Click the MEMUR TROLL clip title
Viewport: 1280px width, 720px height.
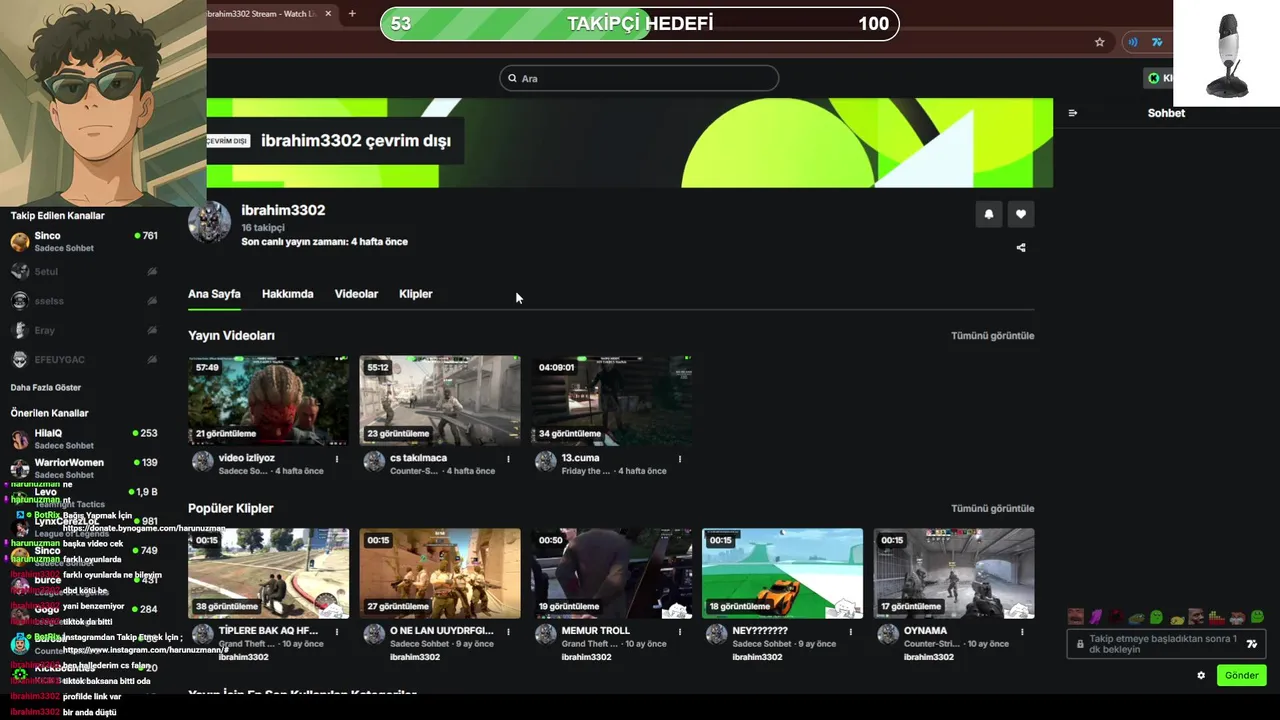click(x=595, y=631)
